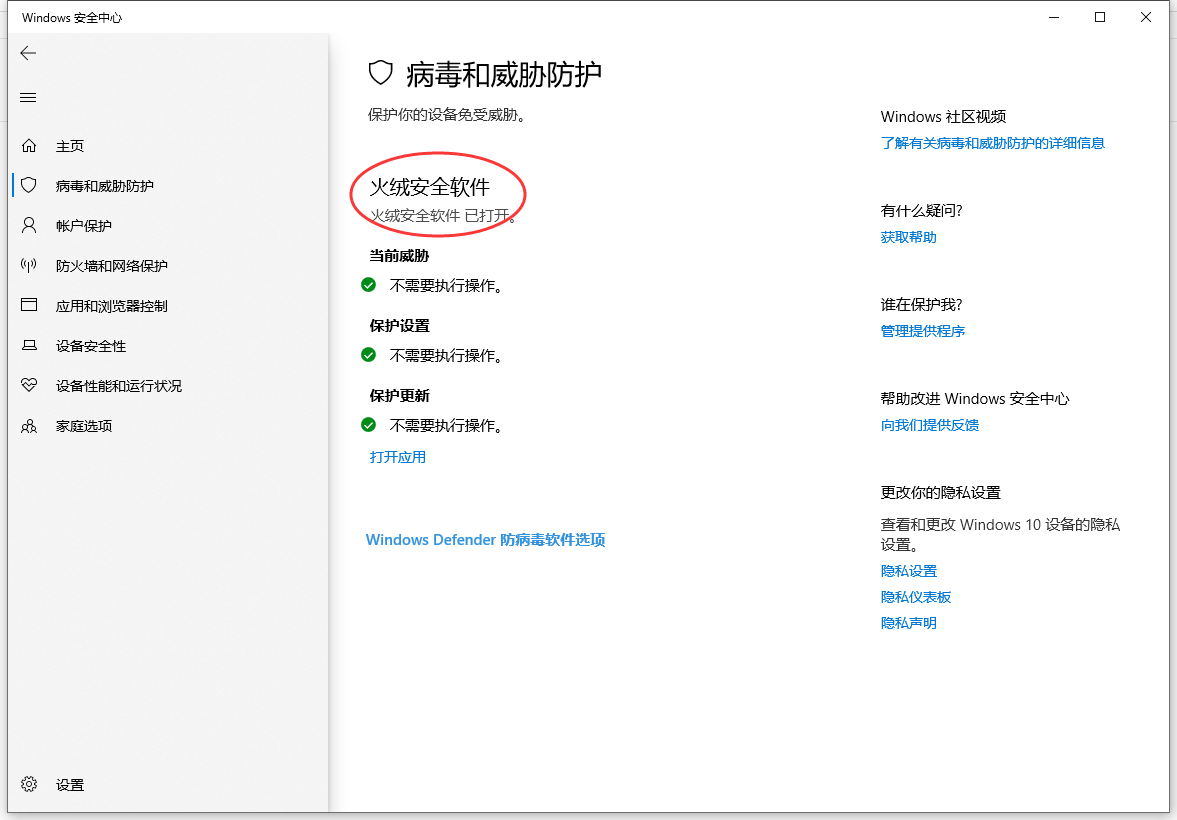Click the 家庭选项 family icon
1177x820 pixels.
(x=29, y=426)
